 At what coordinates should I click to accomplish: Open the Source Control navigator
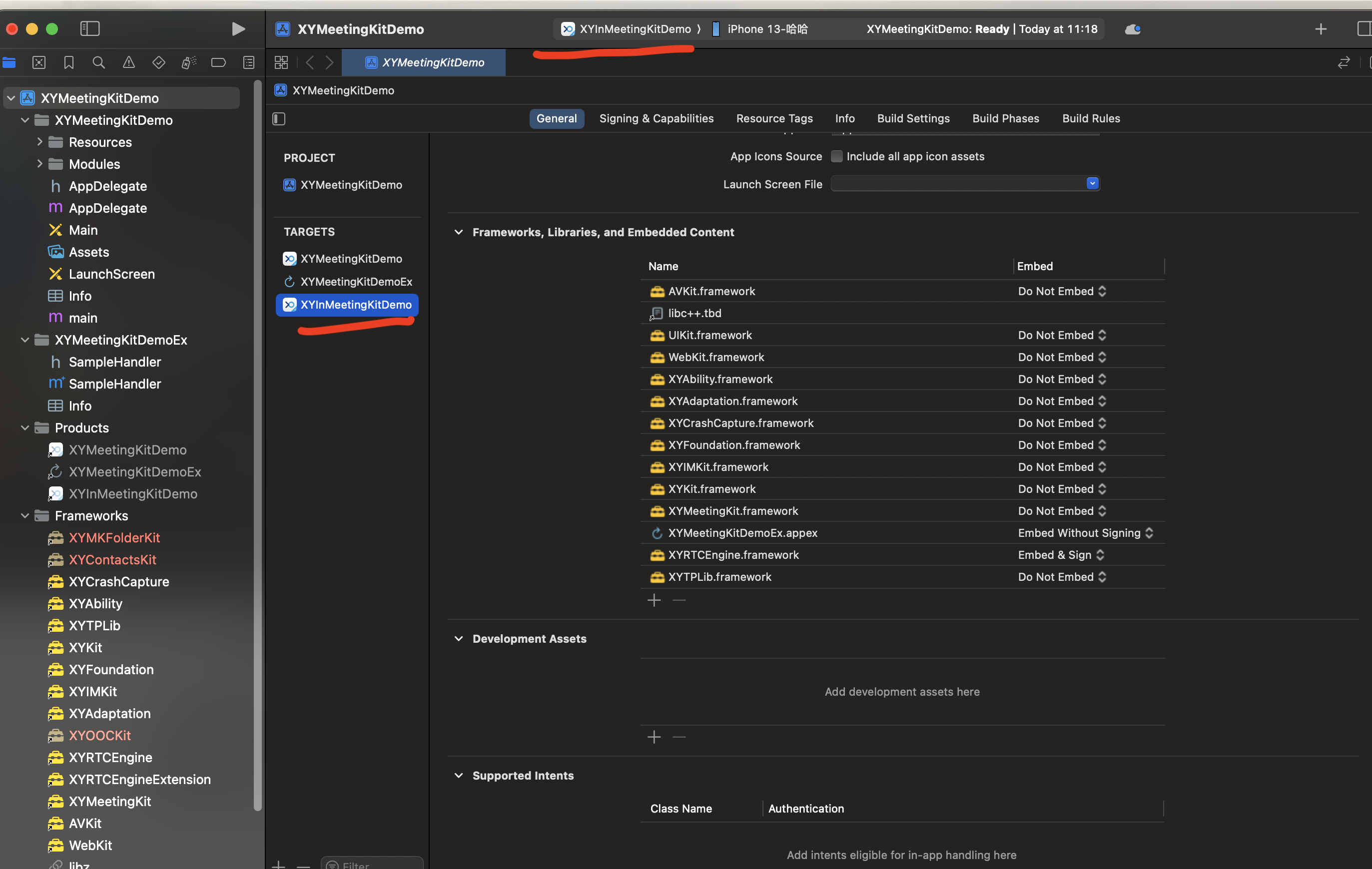pos(39,62)
